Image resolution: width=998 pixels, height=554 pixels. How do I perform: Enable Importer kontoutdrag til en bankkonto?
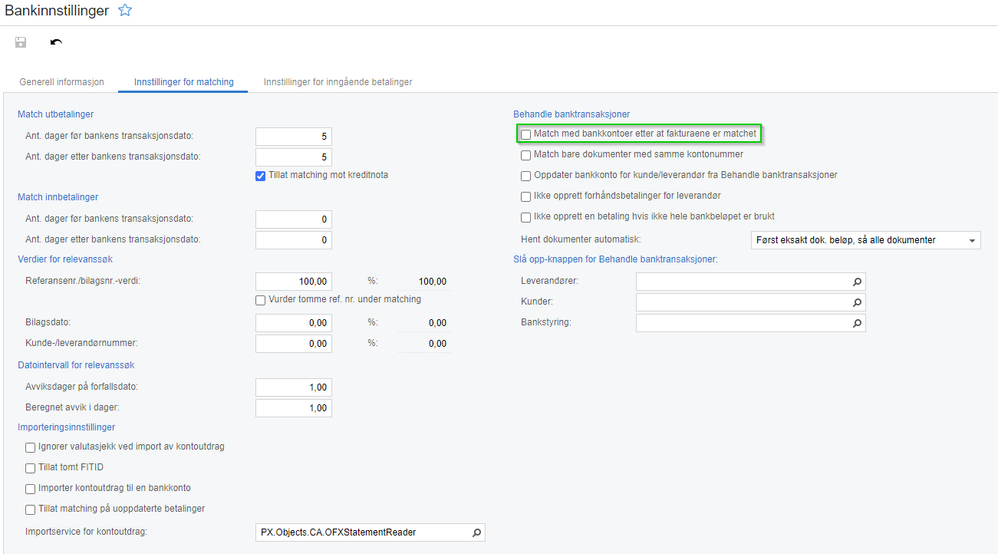[x=30, y=489]
